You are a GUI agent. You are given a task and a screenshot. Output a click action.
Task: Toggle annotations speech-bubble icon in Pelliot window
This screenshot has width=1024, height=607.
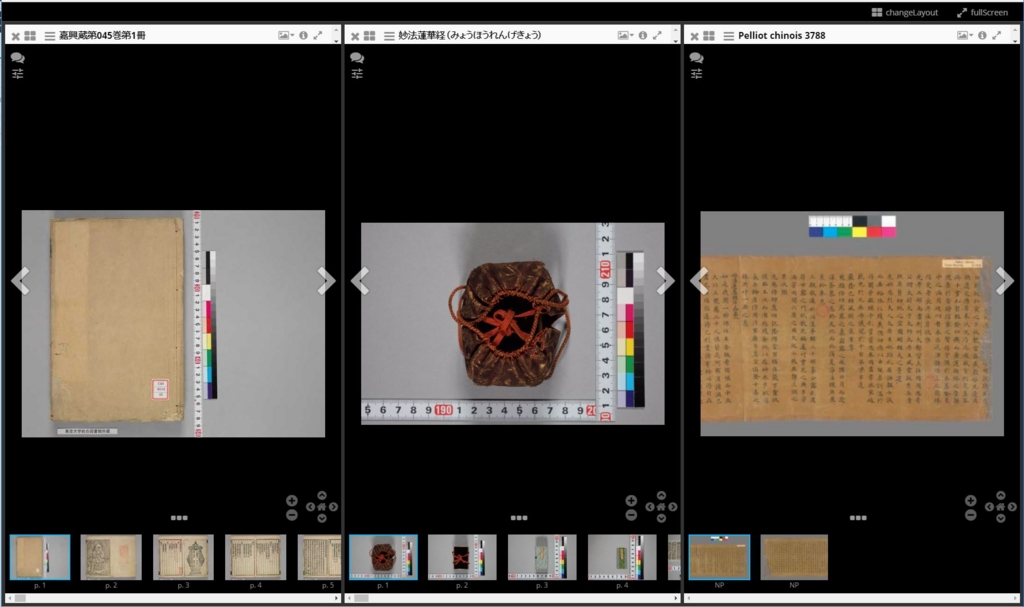pos(697,57)
